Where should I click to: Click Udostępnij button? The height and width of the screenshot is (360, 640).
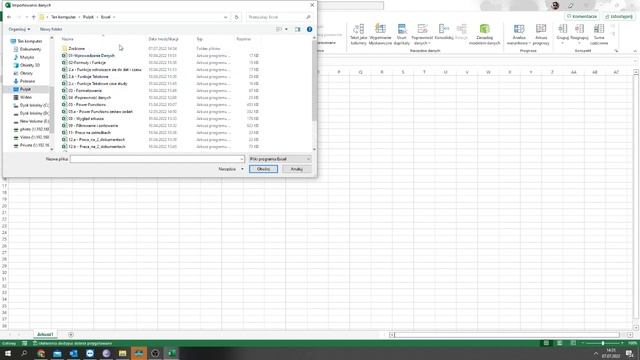click(619, 16)
